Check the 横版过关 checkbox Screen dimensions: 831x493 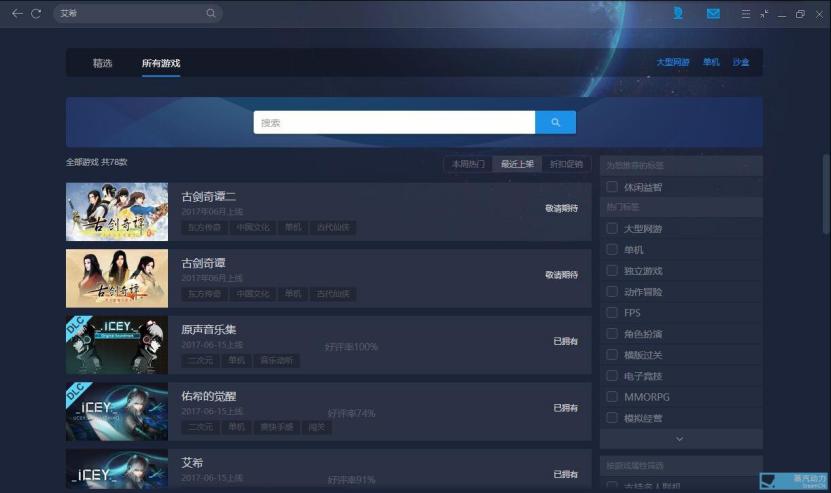(612, 355)
